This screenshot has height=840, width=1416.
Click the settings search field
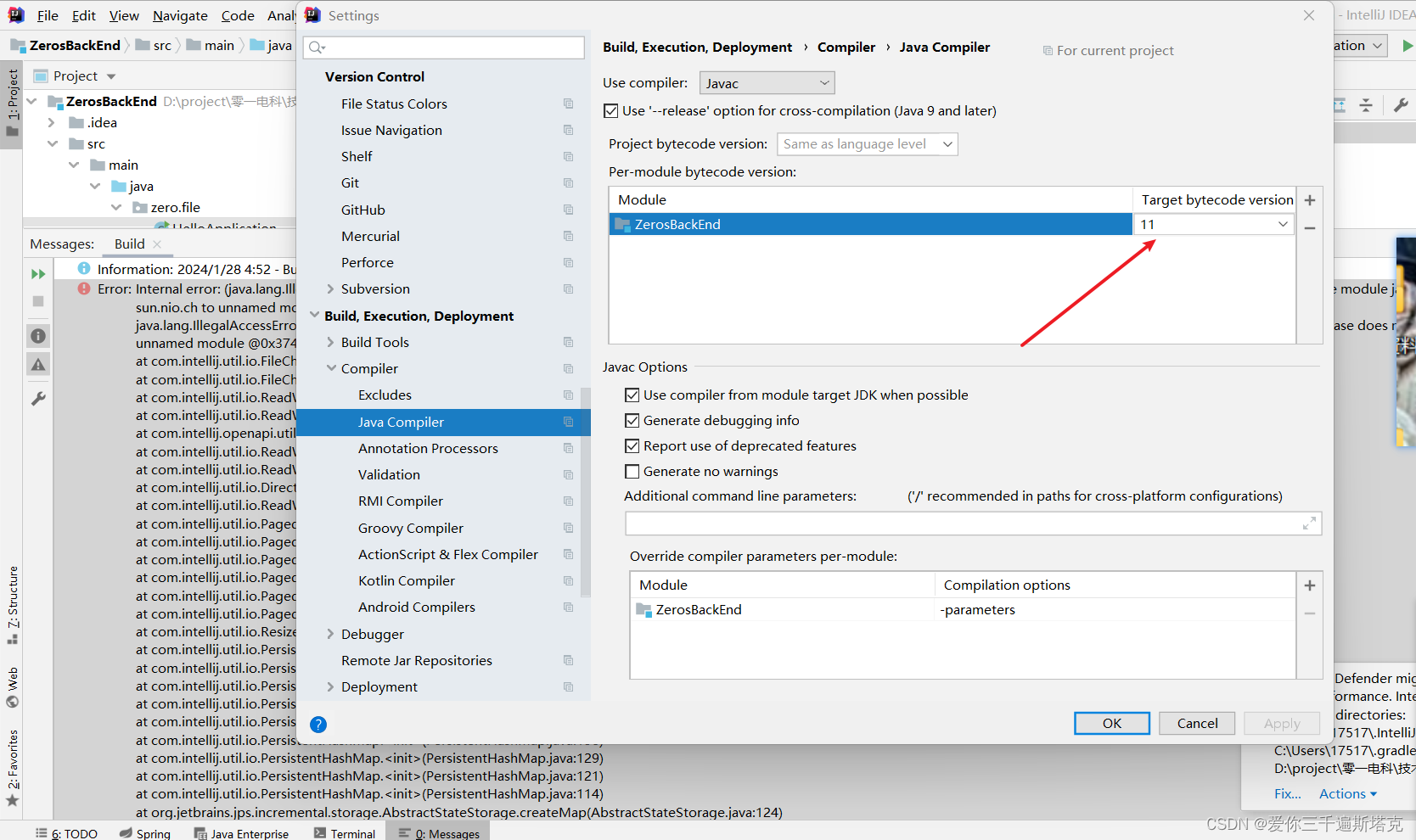point(442,47)
